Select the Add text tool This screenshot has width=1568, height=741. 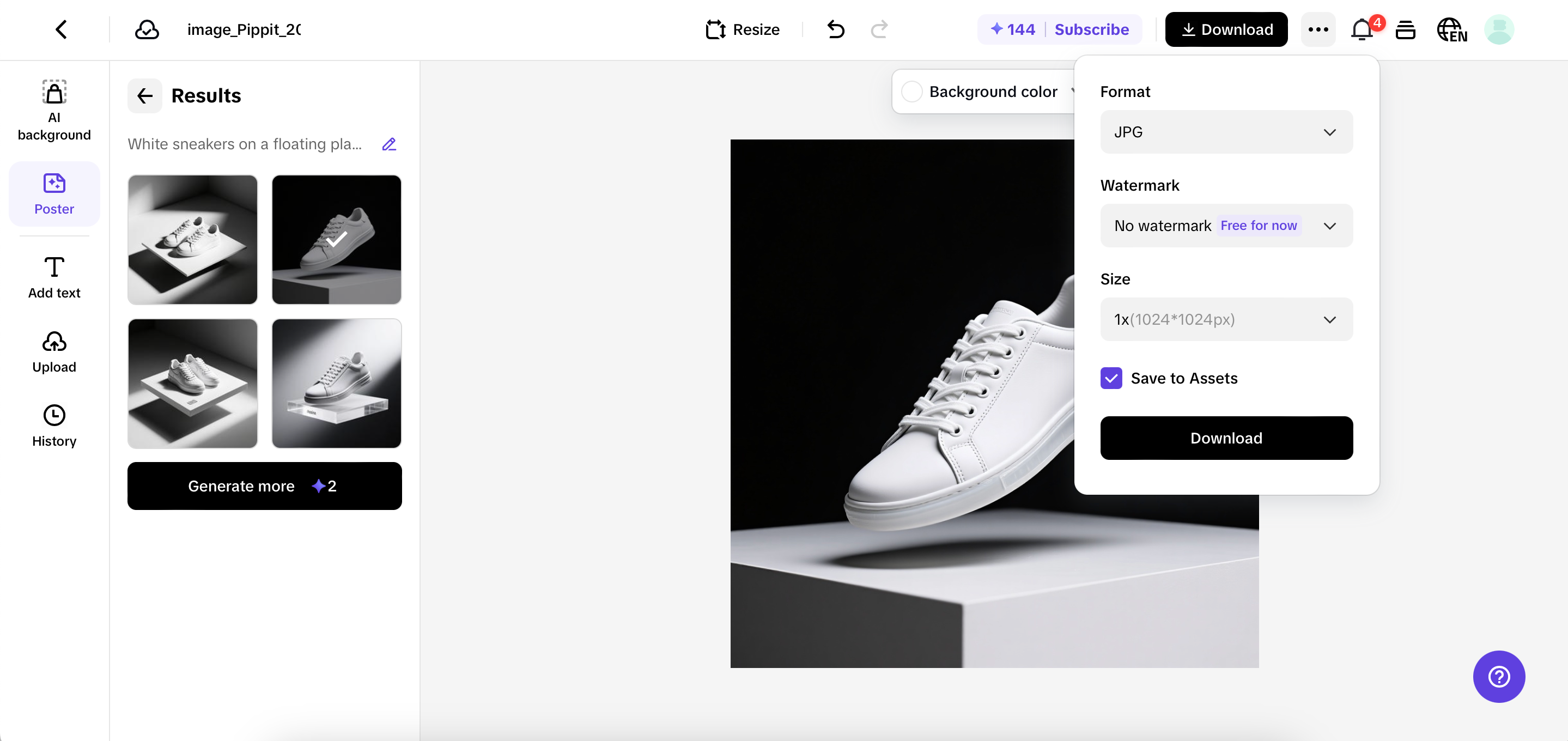54,277
